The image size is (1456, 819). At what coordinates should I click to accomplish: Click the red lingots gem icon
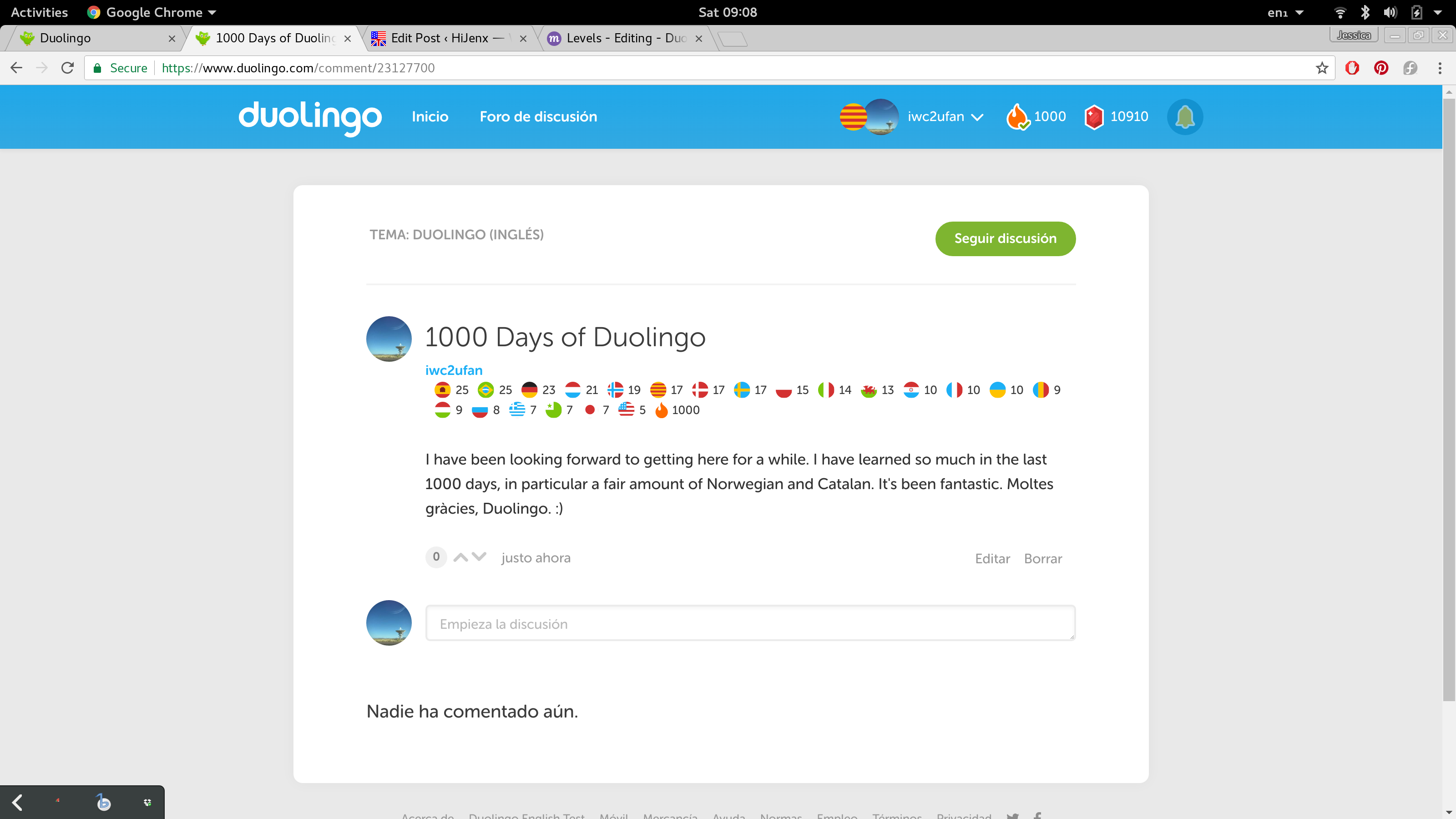[1094, 117]
